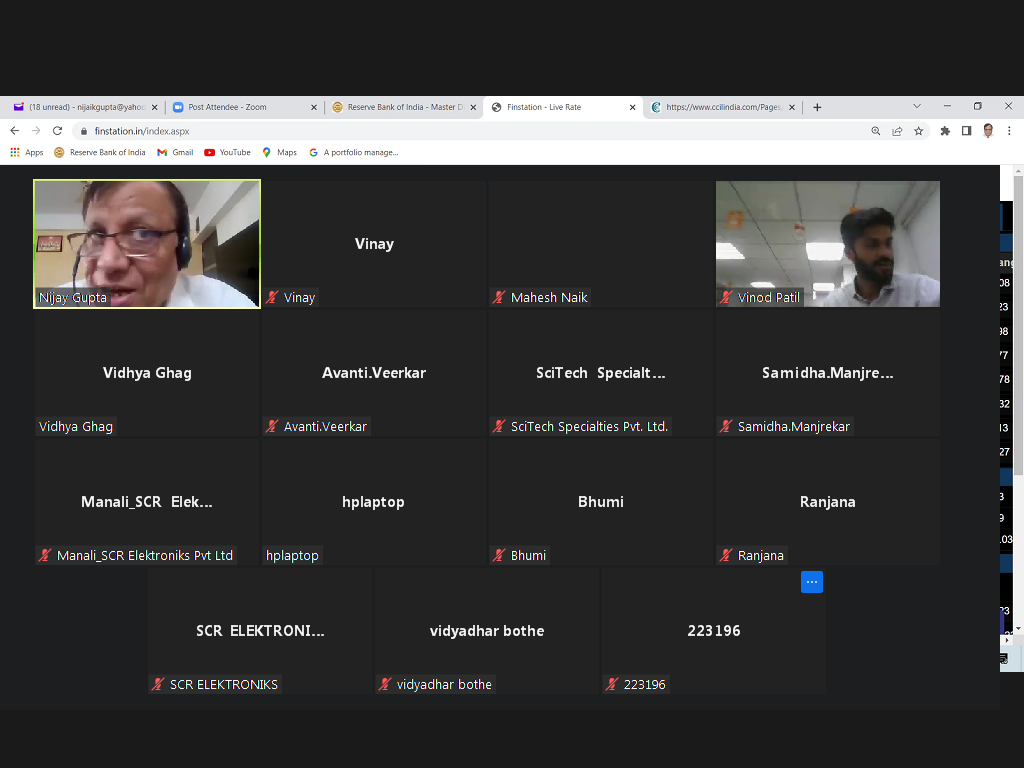Click the muted microphone icon beside Vinay

tap(272, 298)
